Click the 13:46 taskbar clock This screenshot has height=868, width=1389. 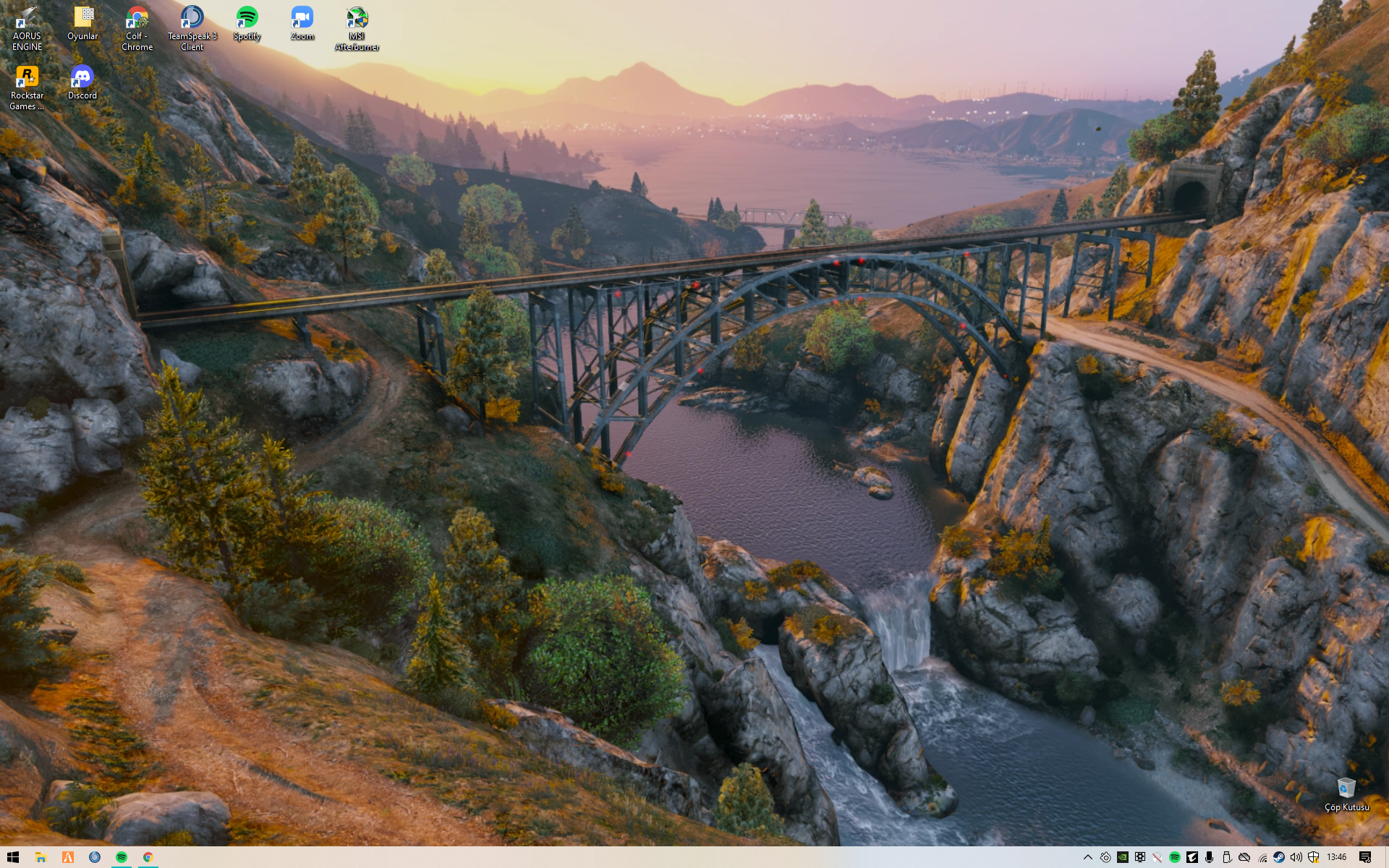coord(1336,857)
